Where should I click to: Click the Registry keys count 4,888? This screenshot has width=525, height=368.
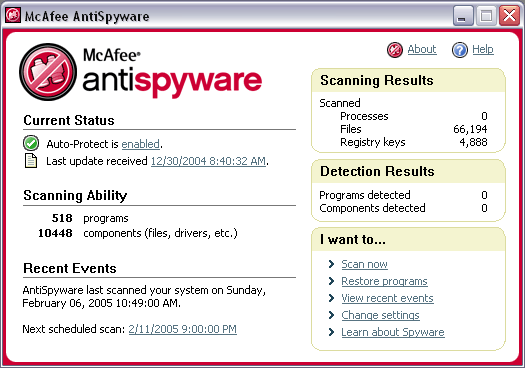tap(473, 142)
